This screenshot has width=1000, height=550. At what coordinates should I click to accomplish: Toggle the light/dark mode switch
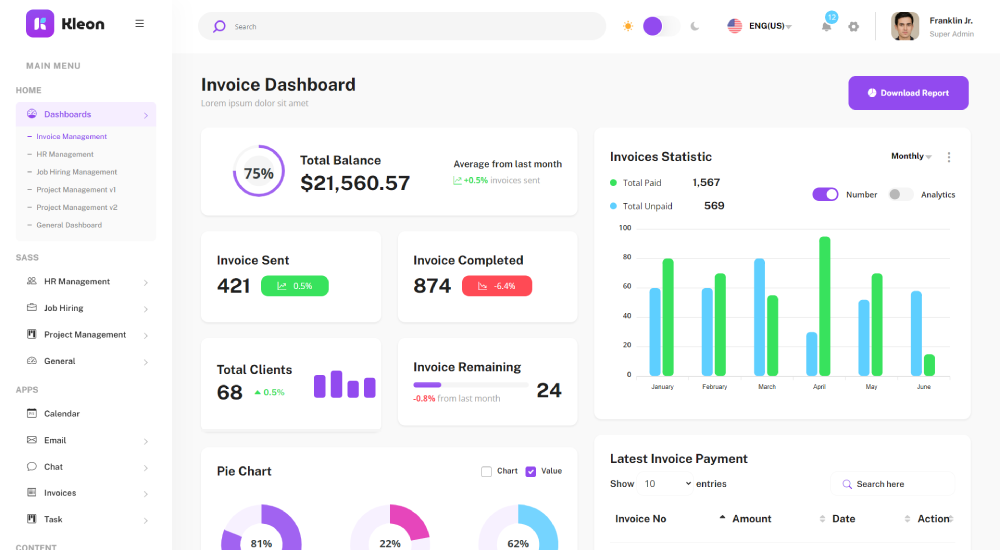click(x=660, y=26)
